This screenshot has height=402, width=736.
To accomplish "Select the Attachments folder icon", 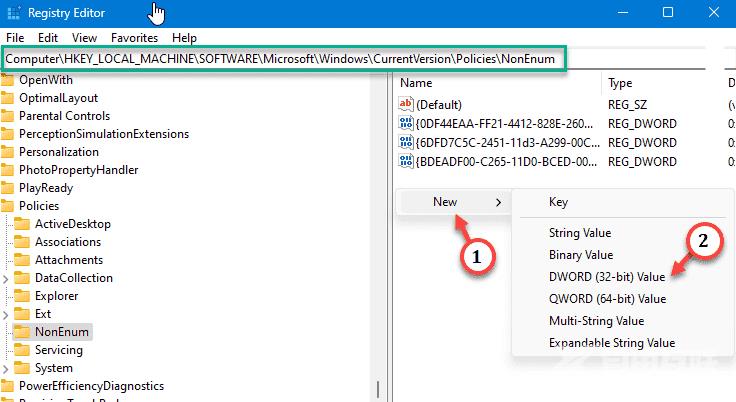I will [22, 260].
